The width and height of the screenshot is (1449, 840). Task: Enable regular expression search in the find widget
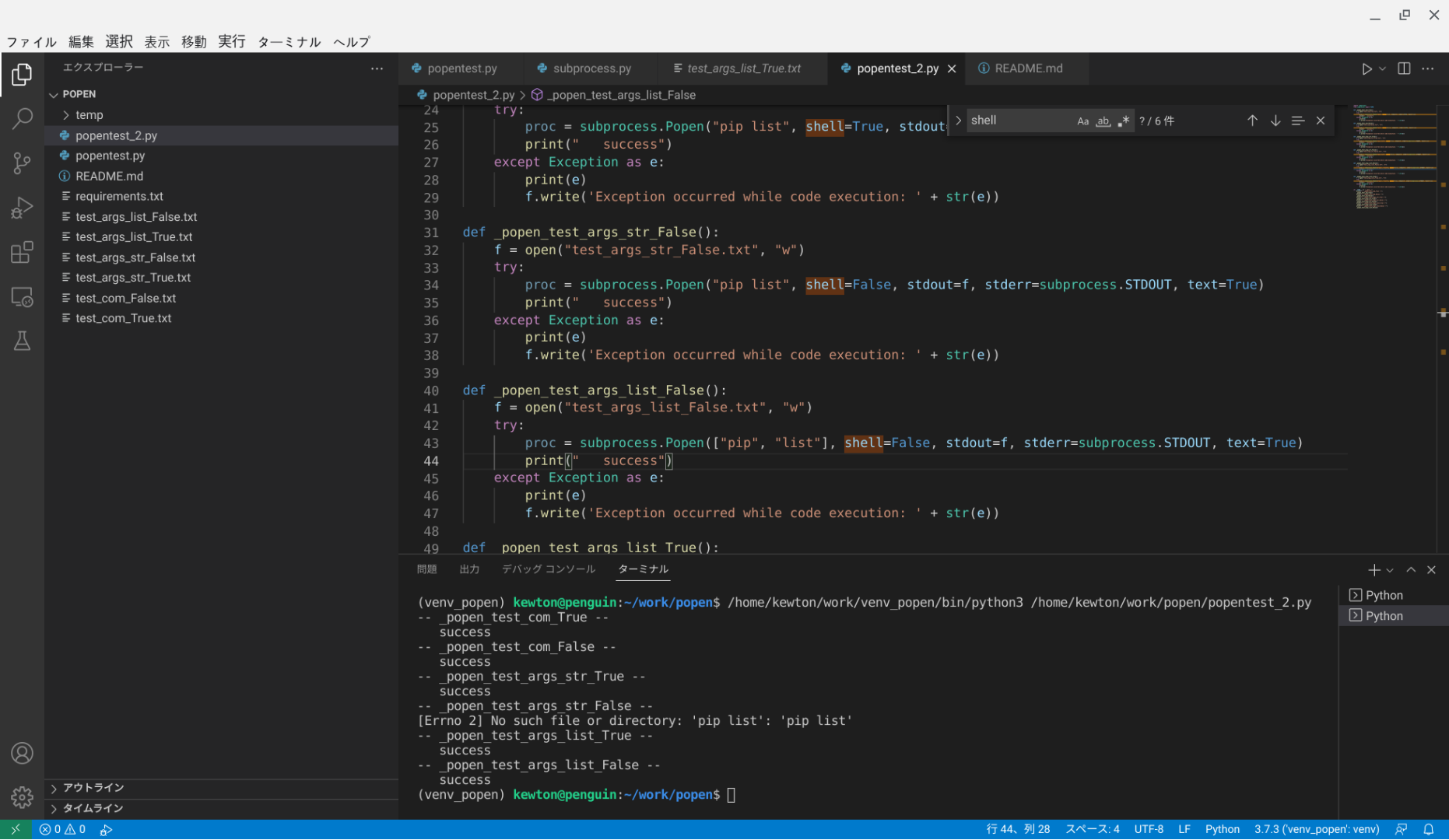coord(1123,121)
